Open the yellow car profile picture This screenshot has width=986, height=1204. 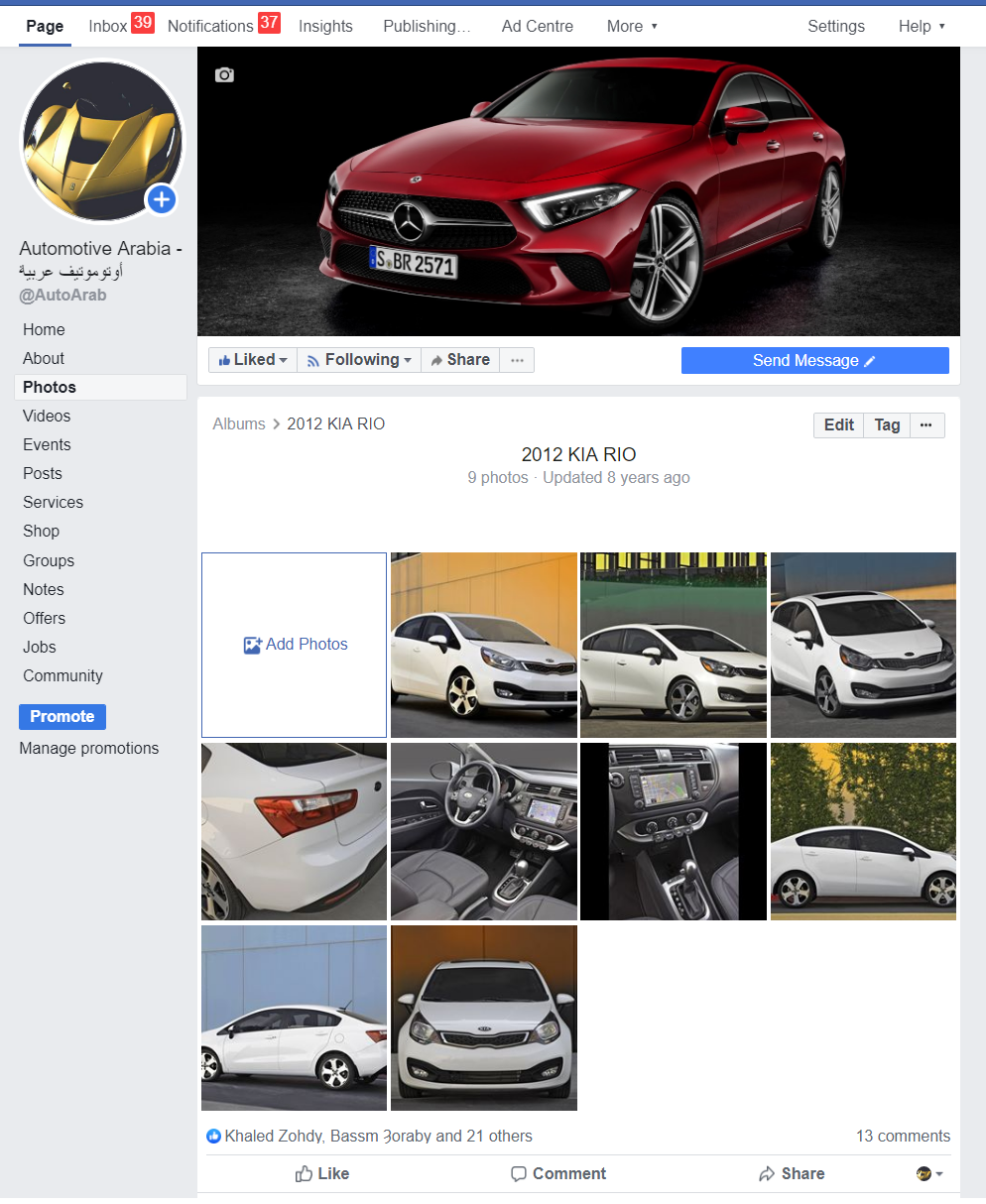102,142
